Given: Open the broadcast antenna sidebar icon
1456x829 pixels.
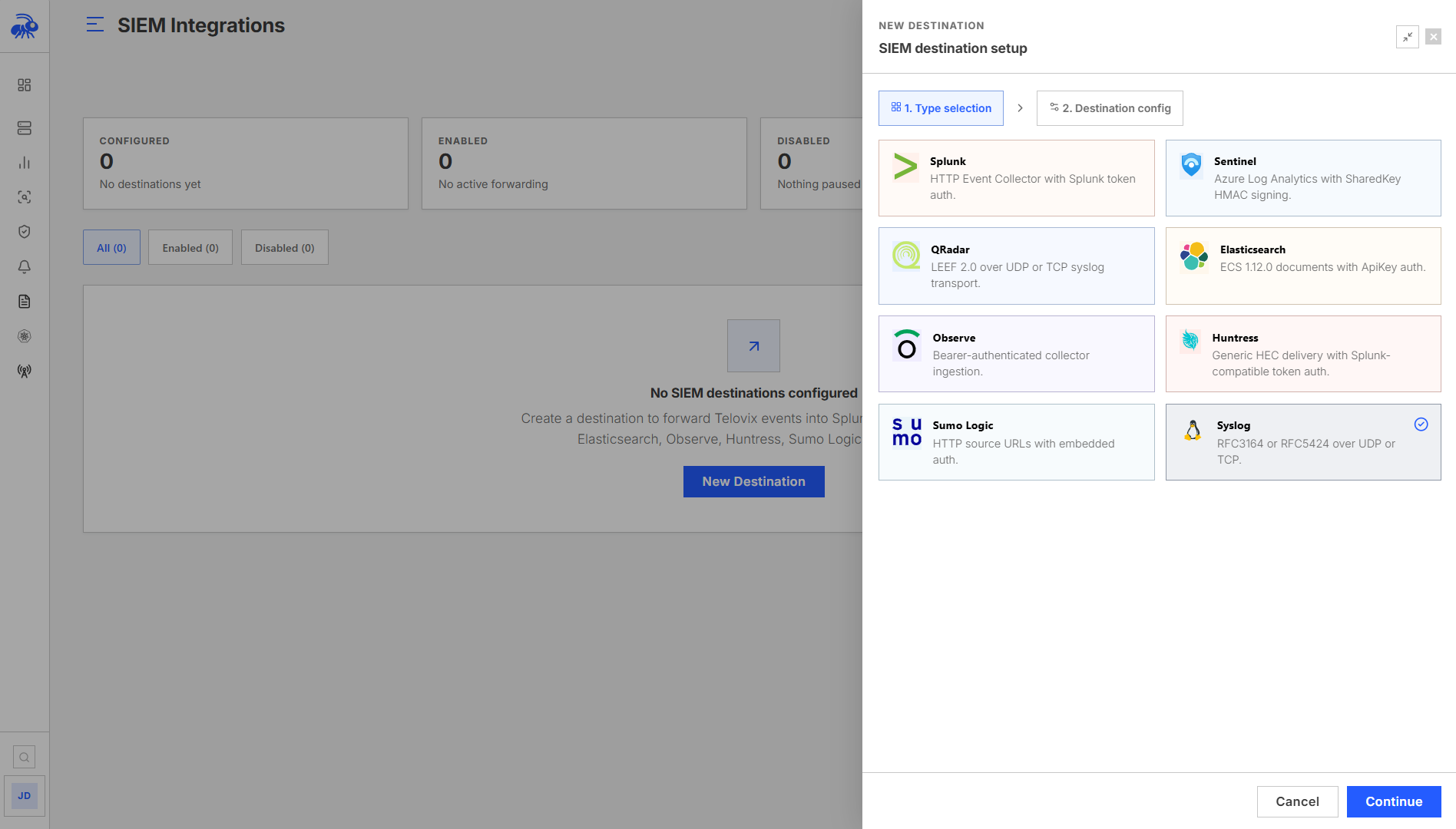Looking at the screenshot, I should 25,371.
